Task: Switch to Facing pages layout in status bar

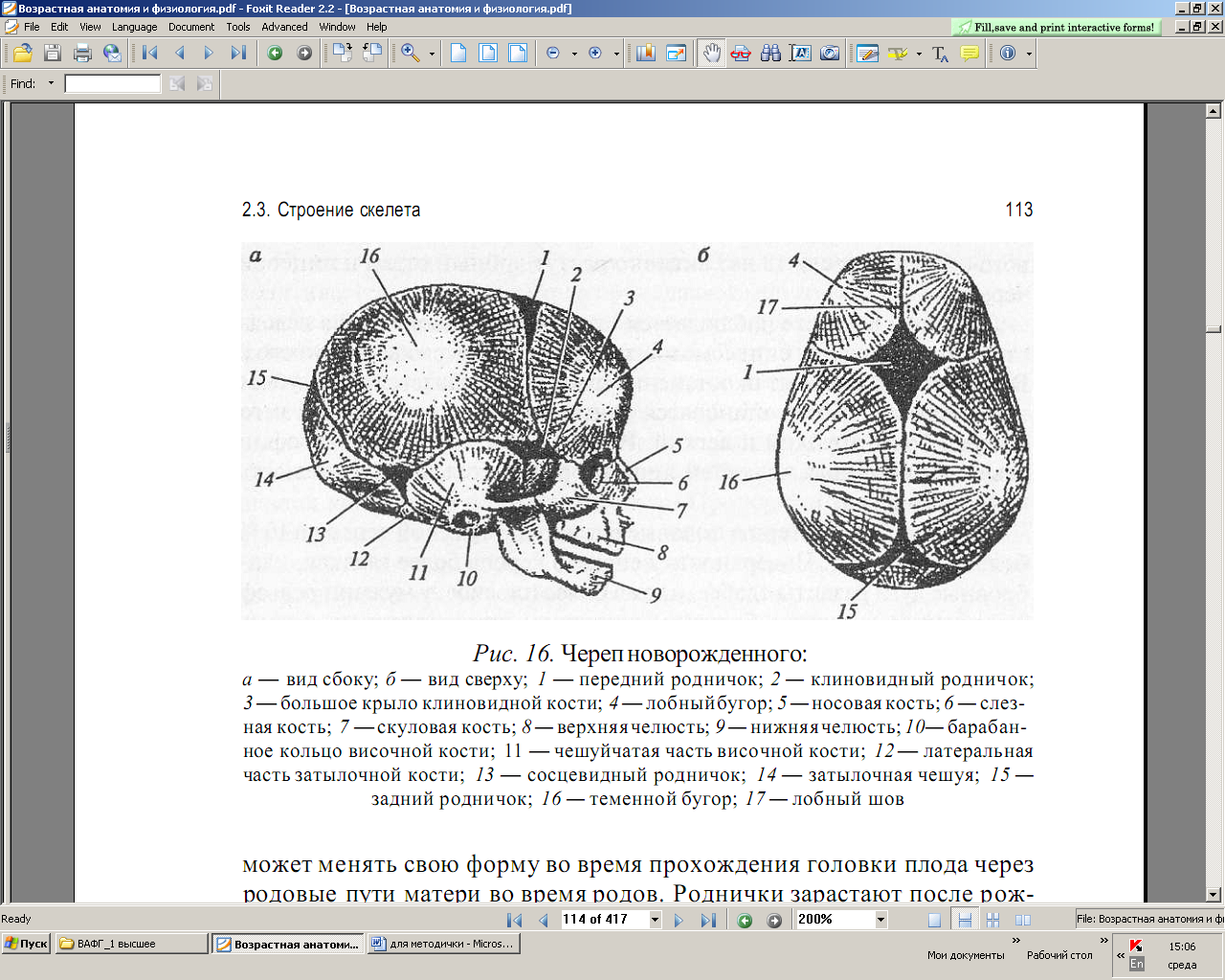Action: click(1023, 920)
